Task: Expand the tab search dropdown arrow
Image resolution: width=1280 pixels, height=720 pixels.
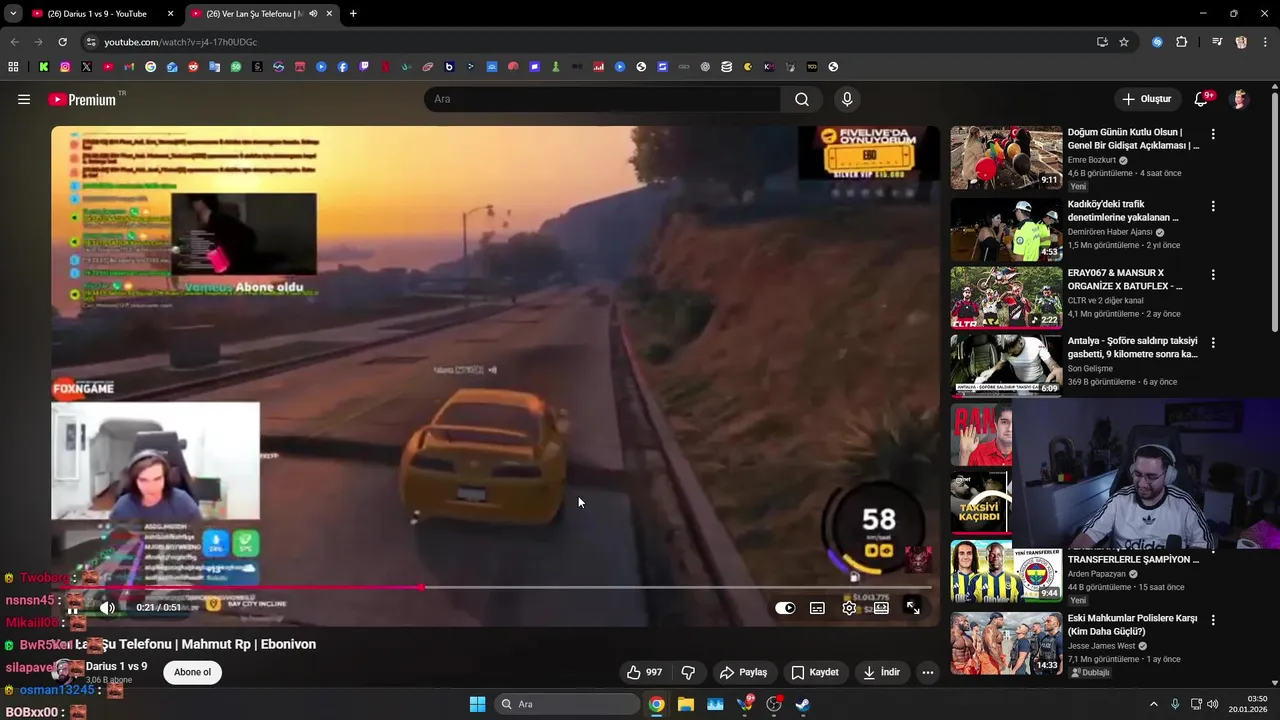Action: [13, 14]
